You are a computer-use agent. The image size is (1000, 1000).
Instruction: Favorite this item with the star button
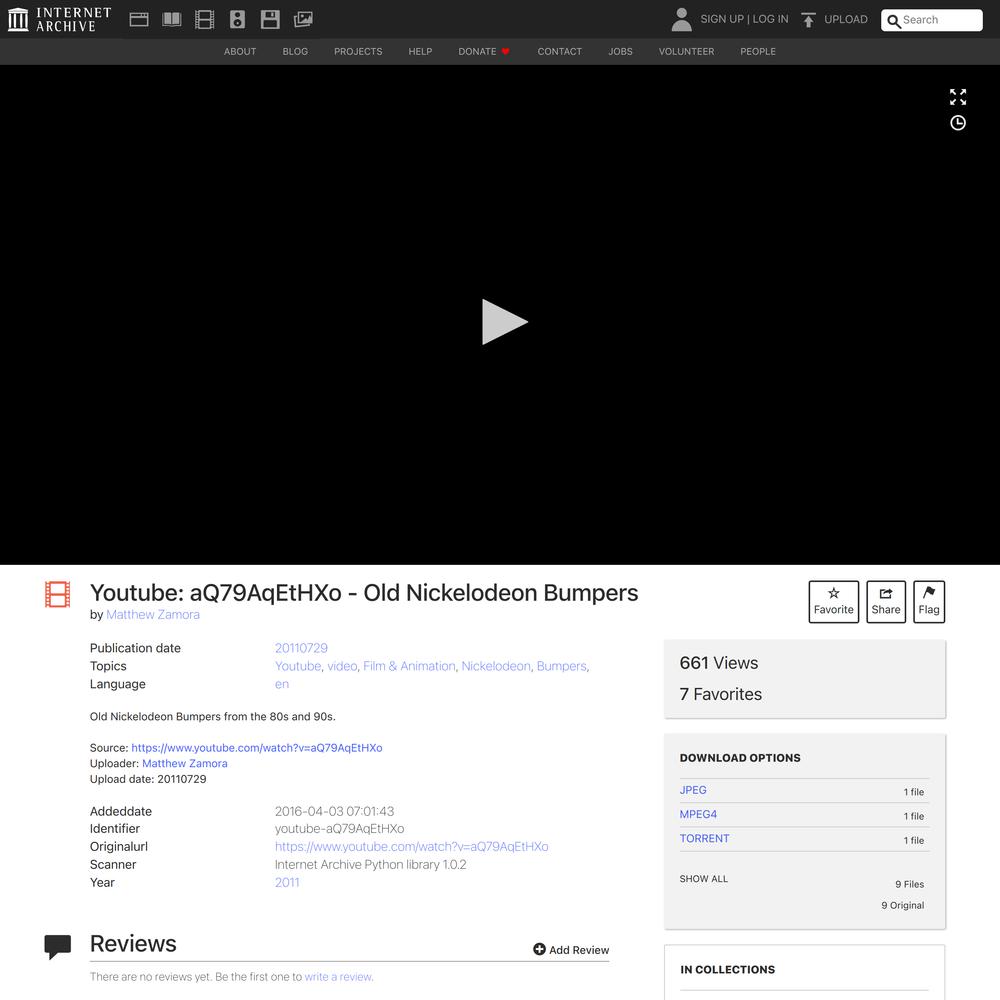pos(834,601)
